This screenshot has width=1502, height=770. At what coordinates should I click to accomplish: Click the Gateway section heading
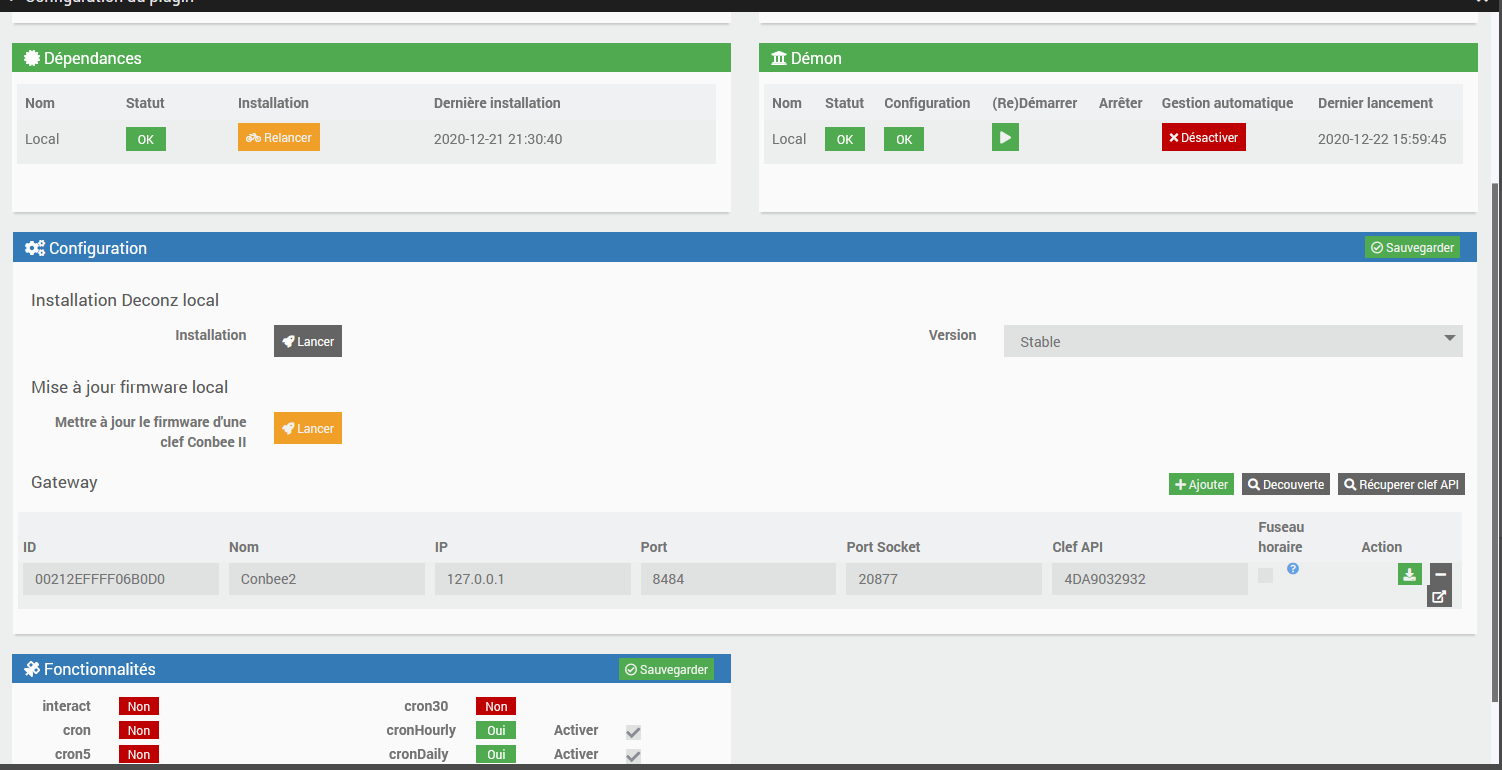(64, 482)
